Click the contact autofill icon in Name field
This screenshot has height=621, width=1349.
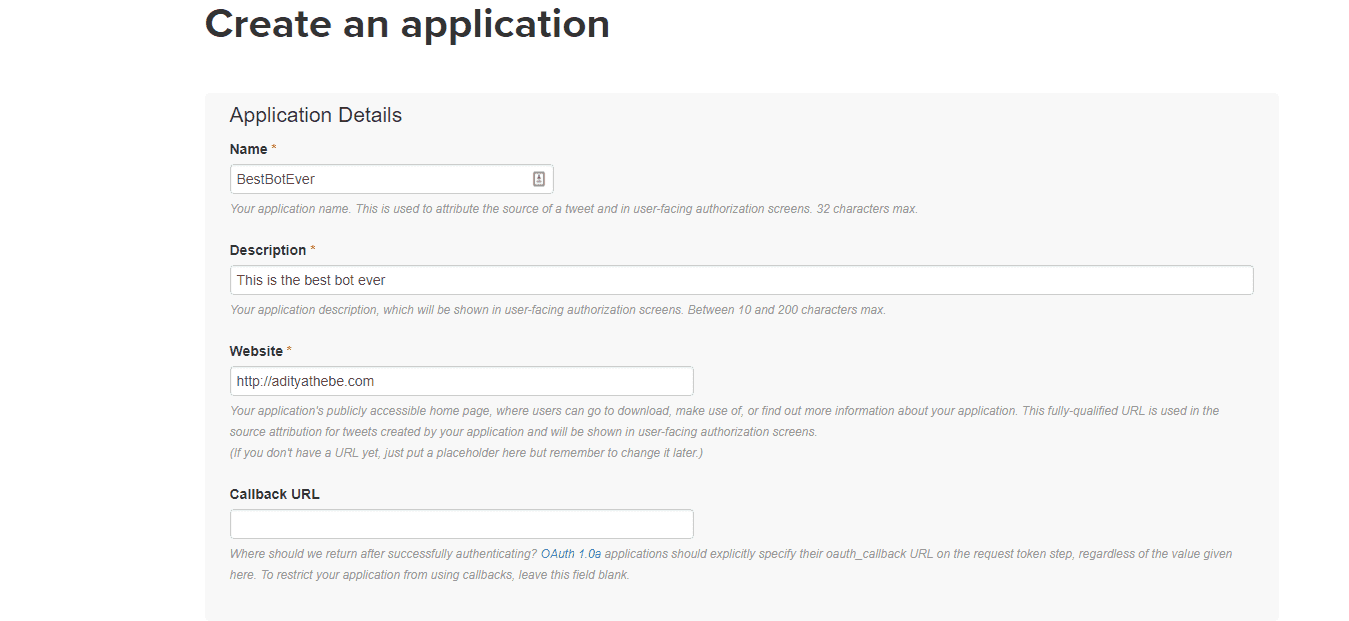point(538,179)
